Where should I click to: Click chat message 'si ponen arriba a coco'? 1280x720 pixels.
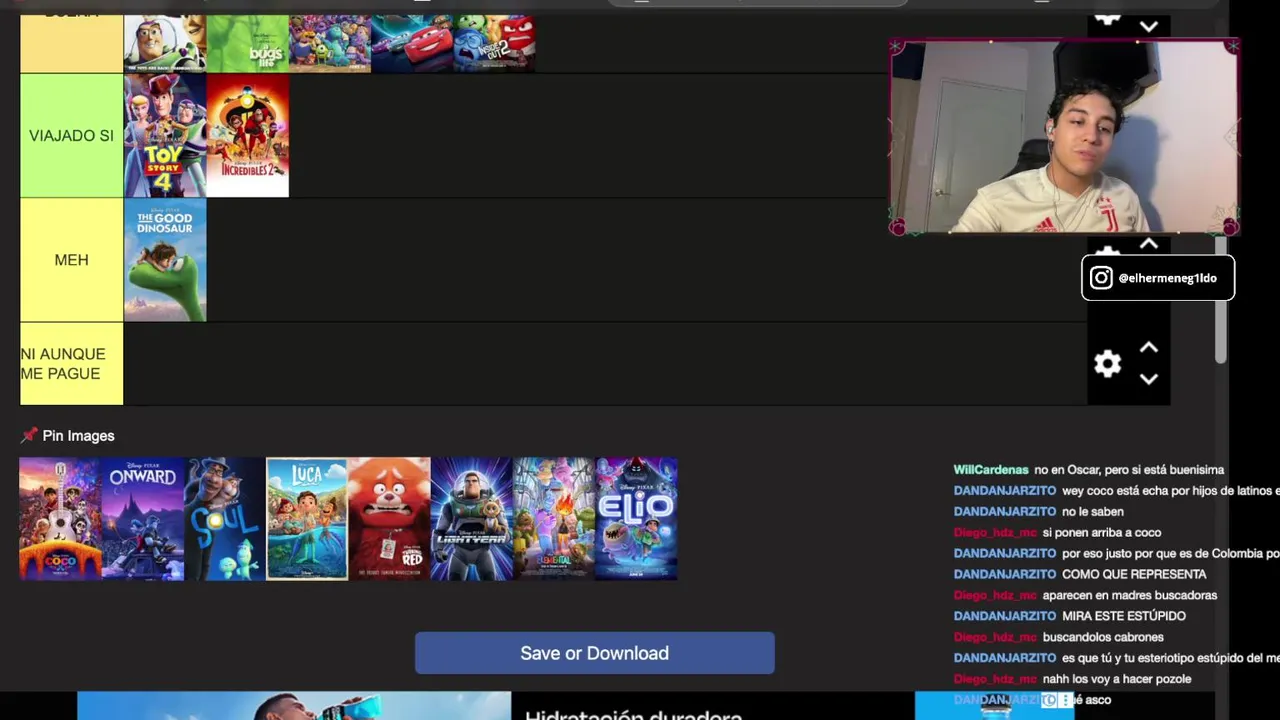(1101, 533)
